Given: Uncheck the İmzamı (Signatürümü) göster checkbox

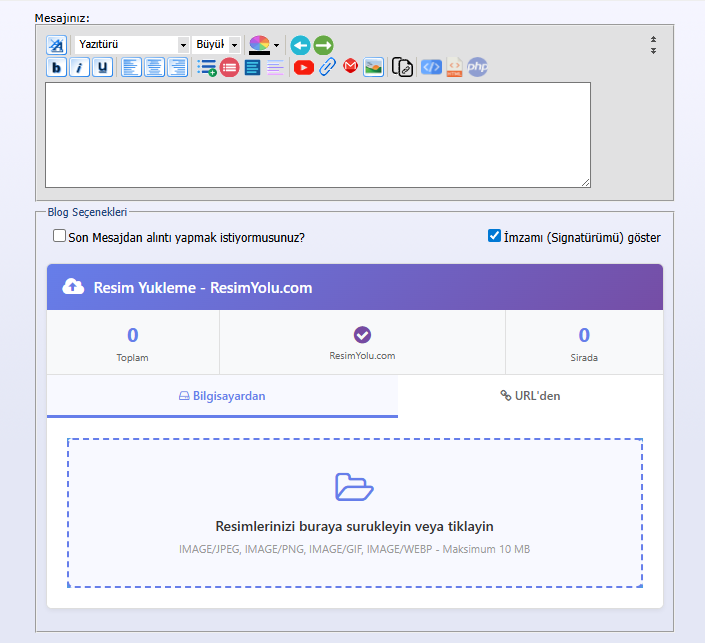Looking at the screenshot, I should tap(494, 236).
